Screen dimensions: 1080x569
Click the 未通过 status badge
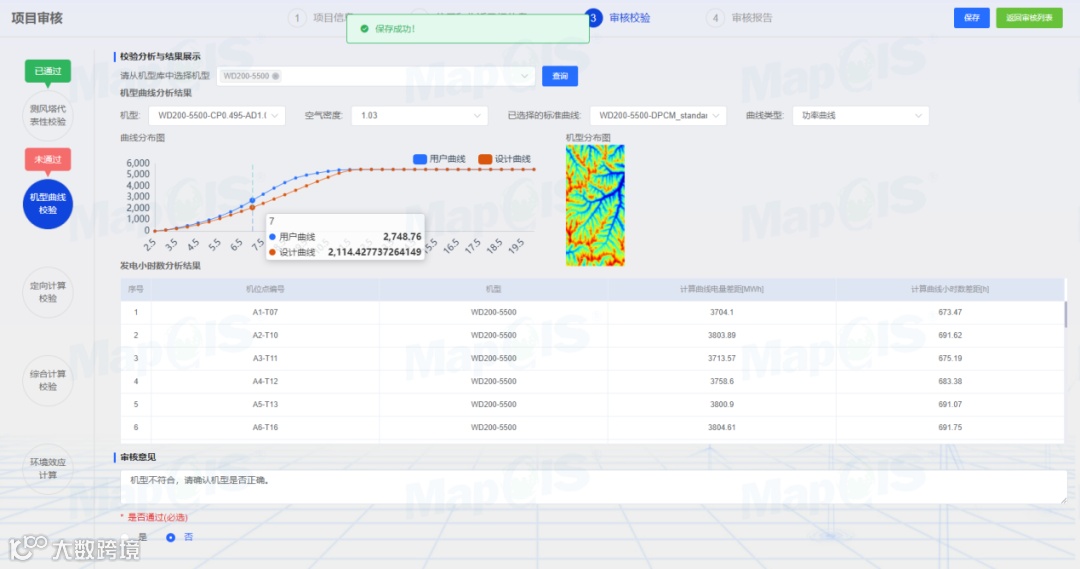(x=48, y=159)
